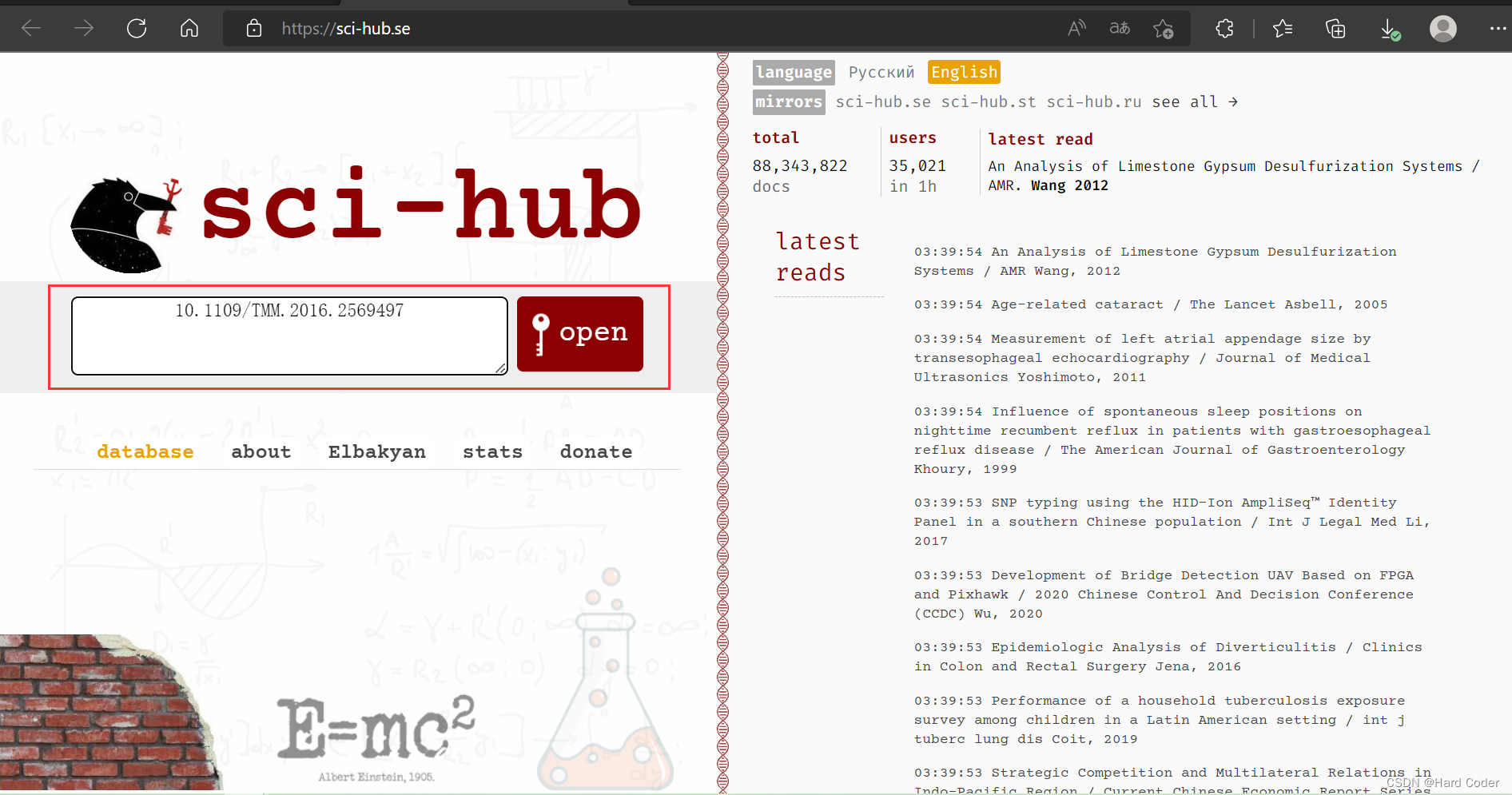Open the donate tab

(x=596, y=451)
